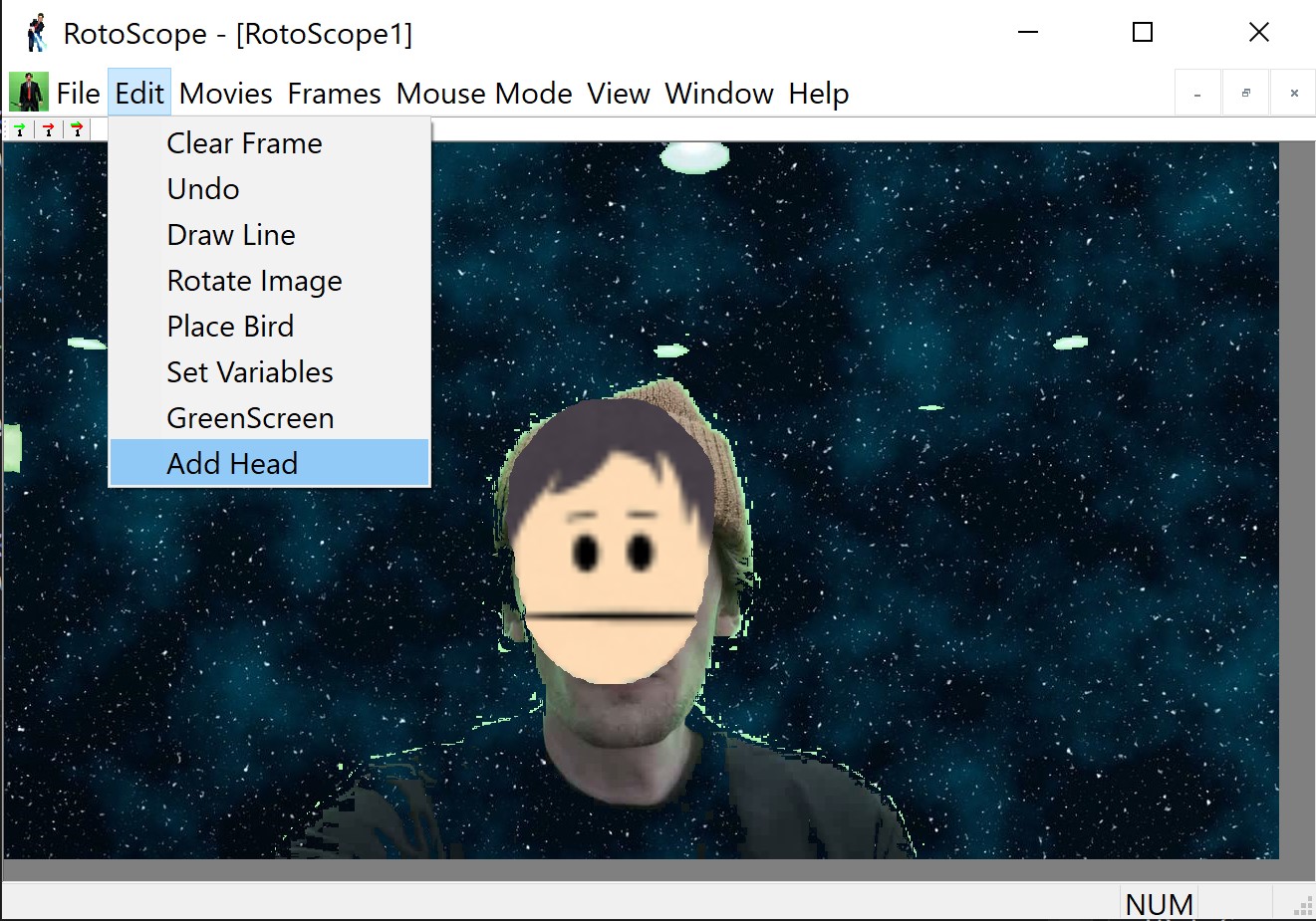The width and height of the screenshot is (1316, 921).
Task: Click the green arrow toolbar icon
Action: tap(20, 129)
